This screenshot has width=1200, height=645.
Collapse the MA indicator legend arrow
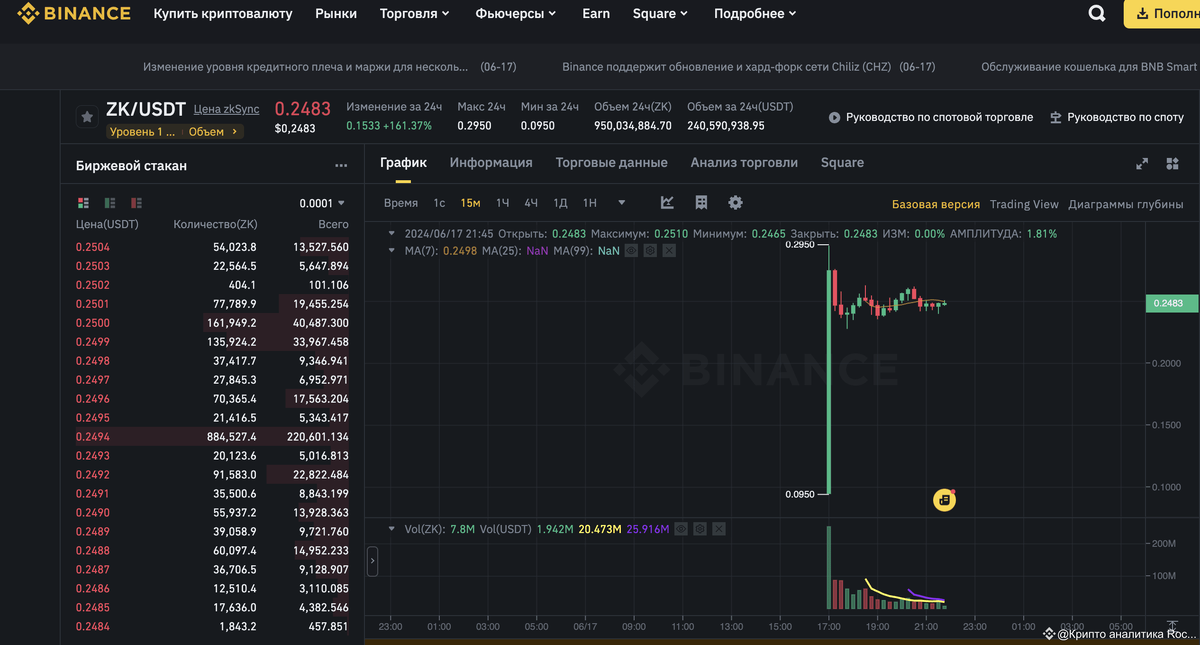coord(392,250)
